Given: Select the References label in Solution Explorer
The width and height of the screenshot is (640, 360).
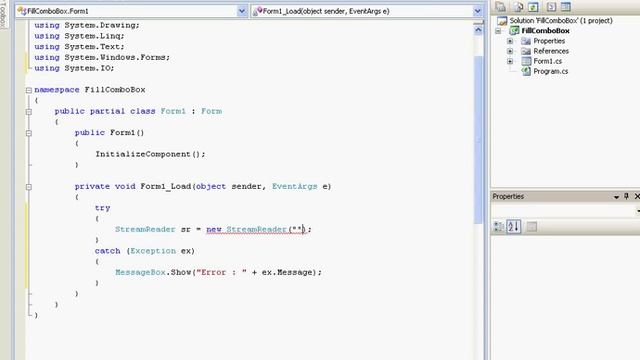Looking at the screenshot, I should [551, 51].
